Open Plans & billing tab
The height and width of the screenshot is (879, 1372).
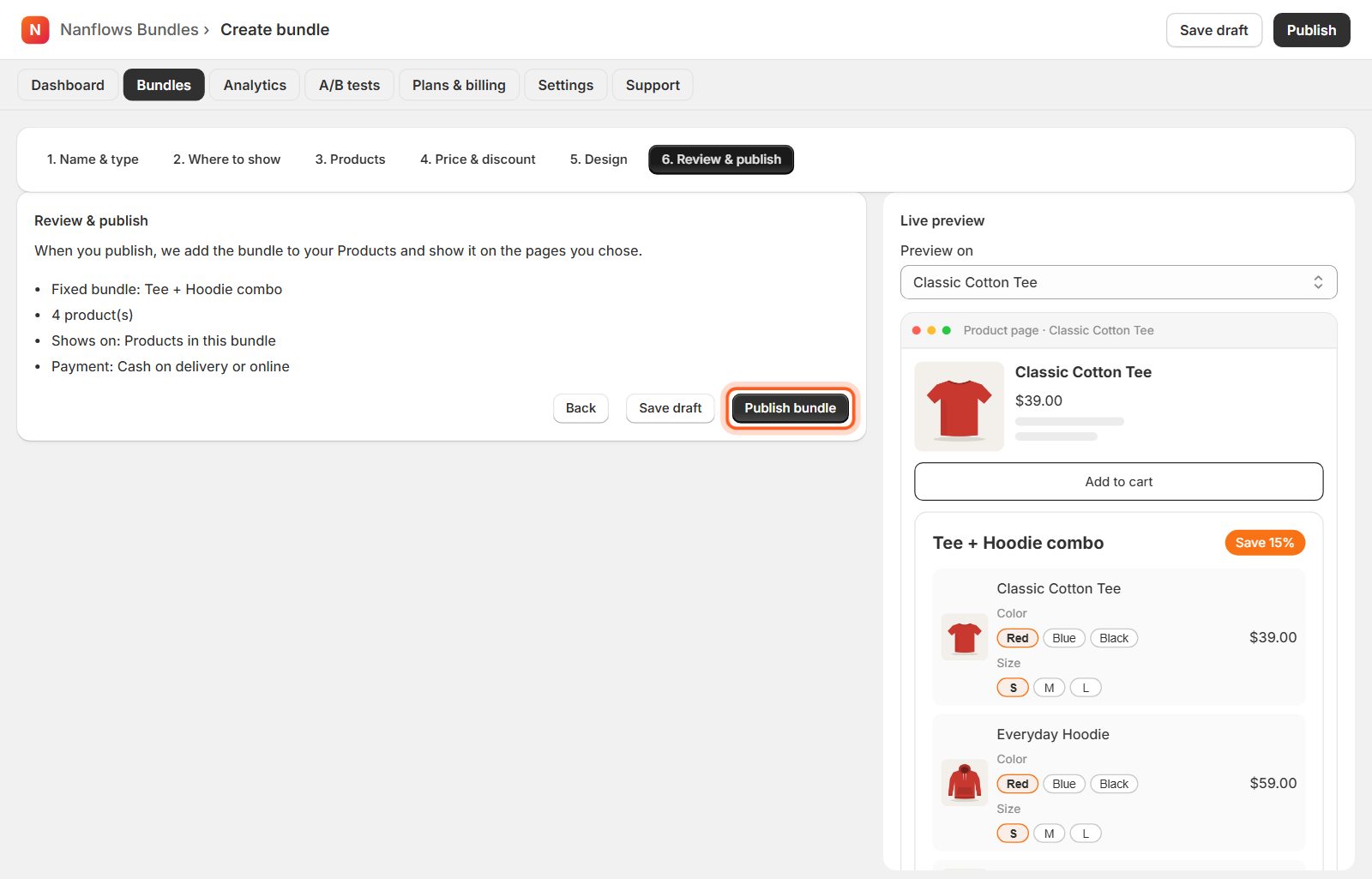(x=459, y=85)
